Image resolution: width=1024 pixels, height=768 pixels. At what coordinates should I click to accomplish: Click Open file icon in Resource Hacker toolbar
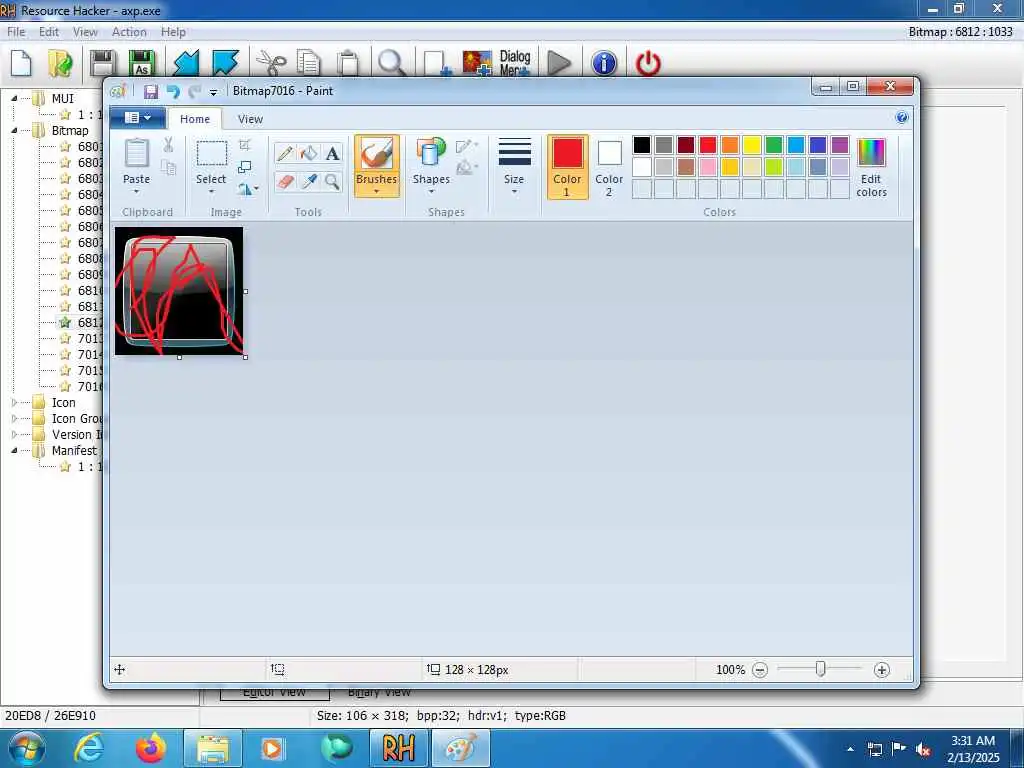click(x=60, y=63)
